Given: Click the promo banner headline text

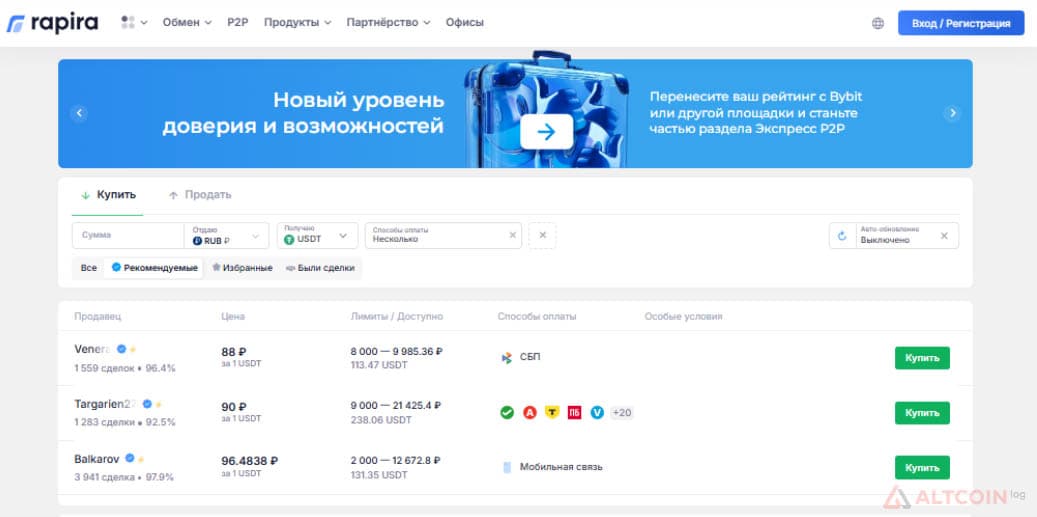Looking at the screenshot, I should (x=304, y=113).
